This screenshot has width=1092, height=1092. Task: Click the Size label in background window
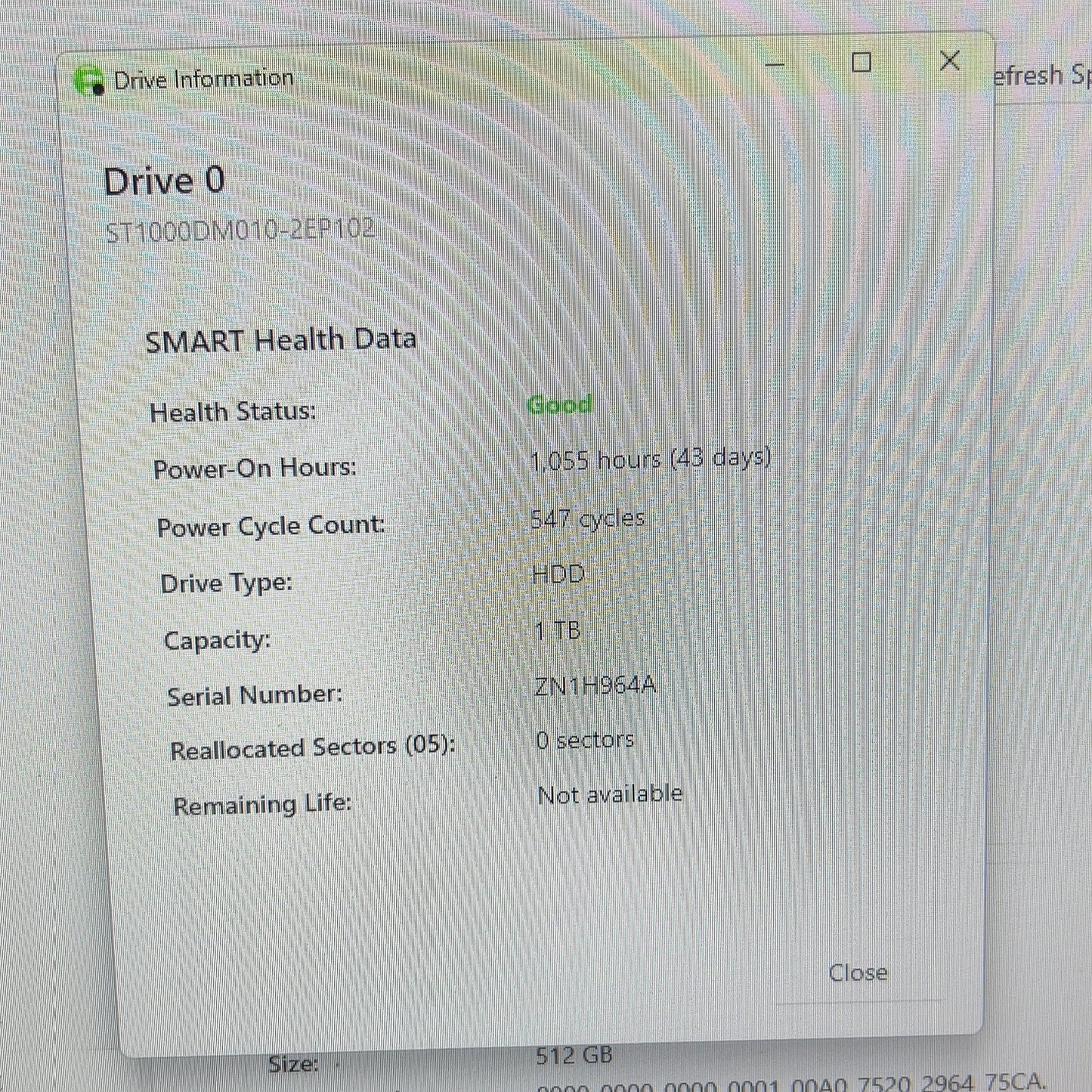tap(293, 1065)
